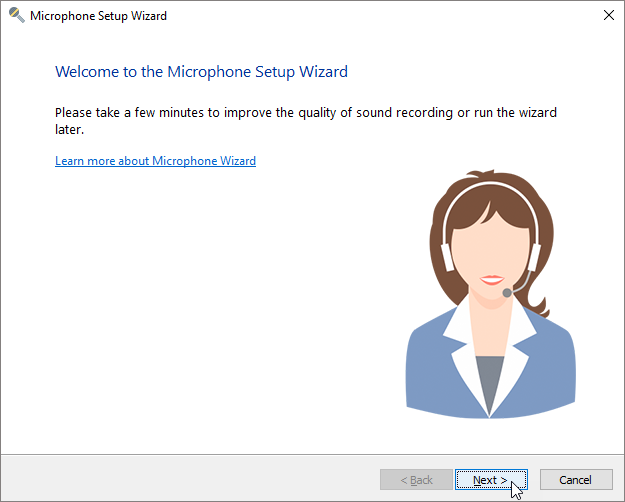The image size is (625, 502).
Task: Click the woman's face in the illustration
Action: 490,245
